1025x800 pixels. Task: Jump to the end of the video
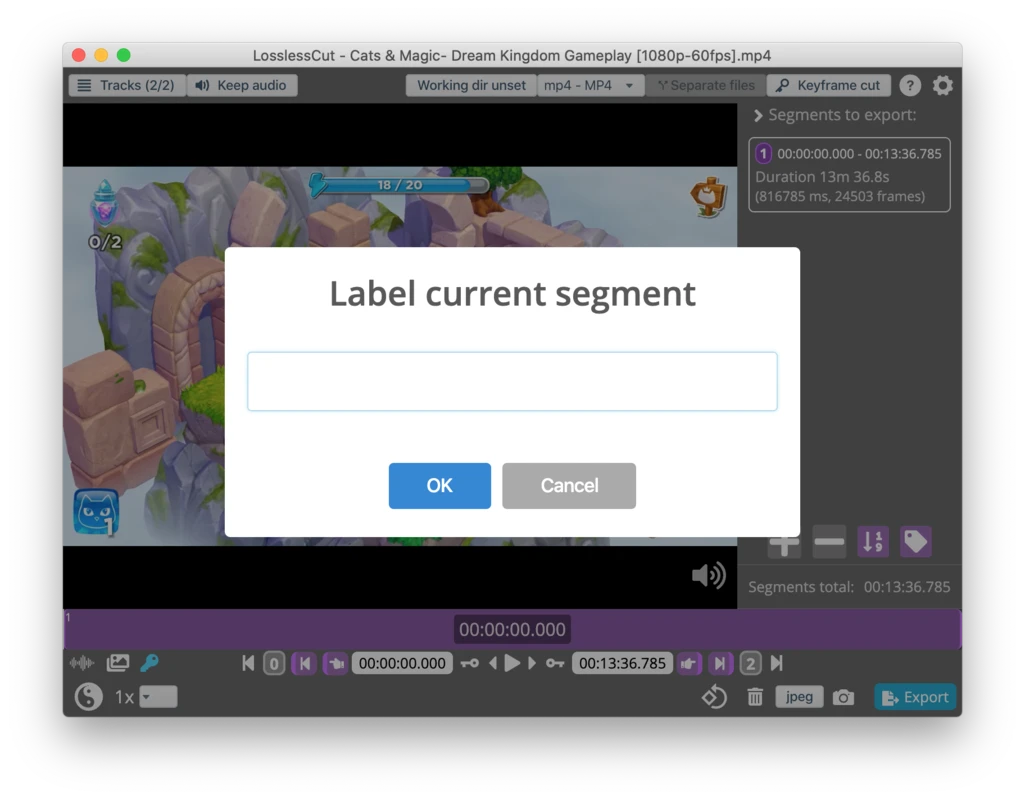tap(777, 663)
